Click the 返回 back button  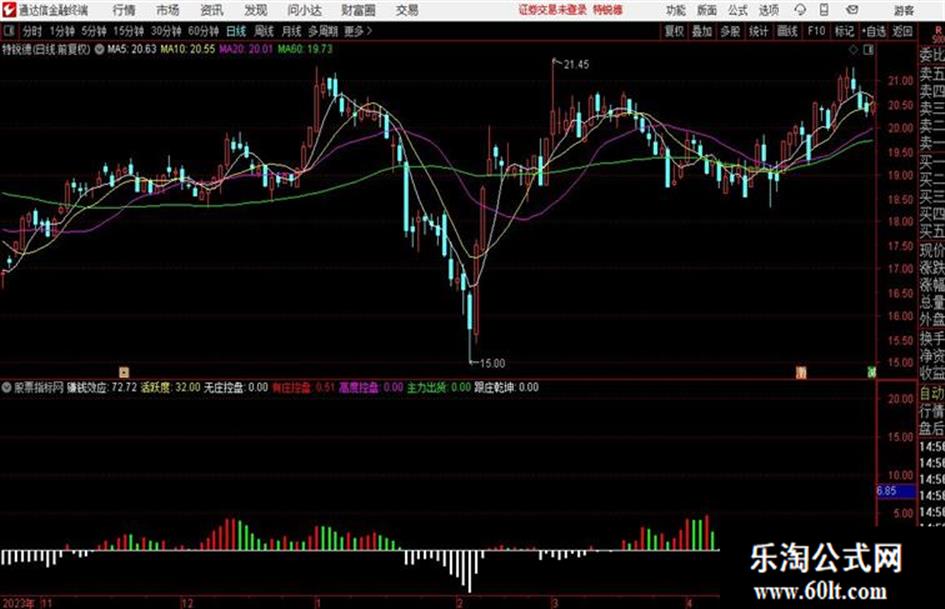coord(902,31)
